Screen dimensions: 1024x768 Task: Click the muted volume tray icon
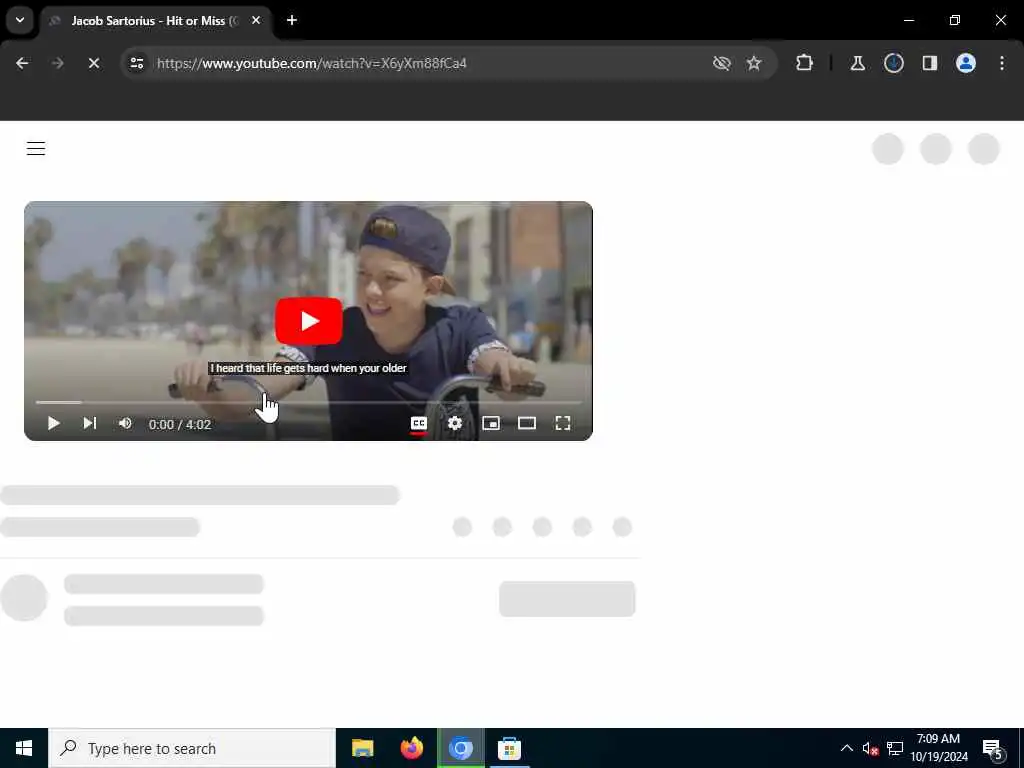point(870,749)
